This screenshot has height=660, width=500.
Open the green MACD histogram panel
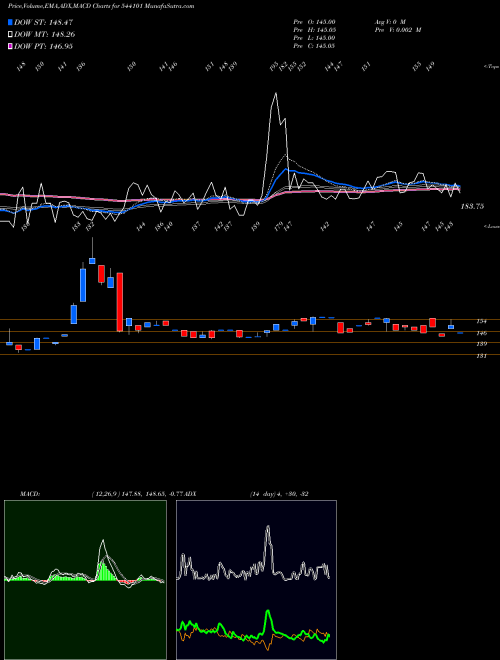click(85, 580)
